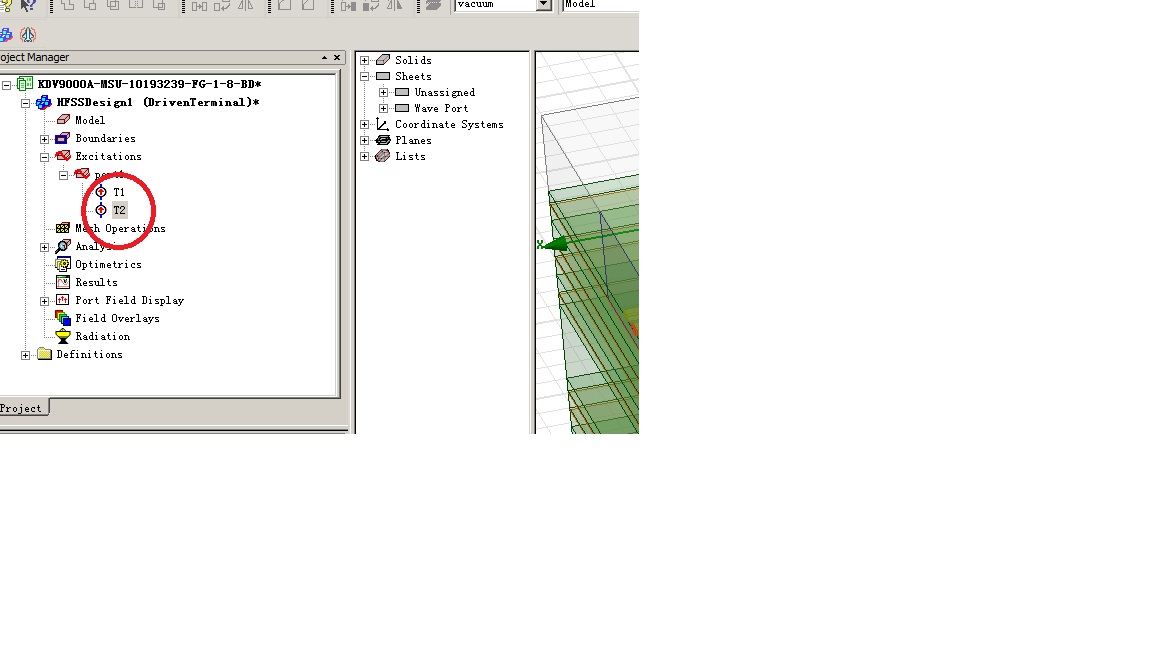Click the What's This help cursor icon

(28, 5)
